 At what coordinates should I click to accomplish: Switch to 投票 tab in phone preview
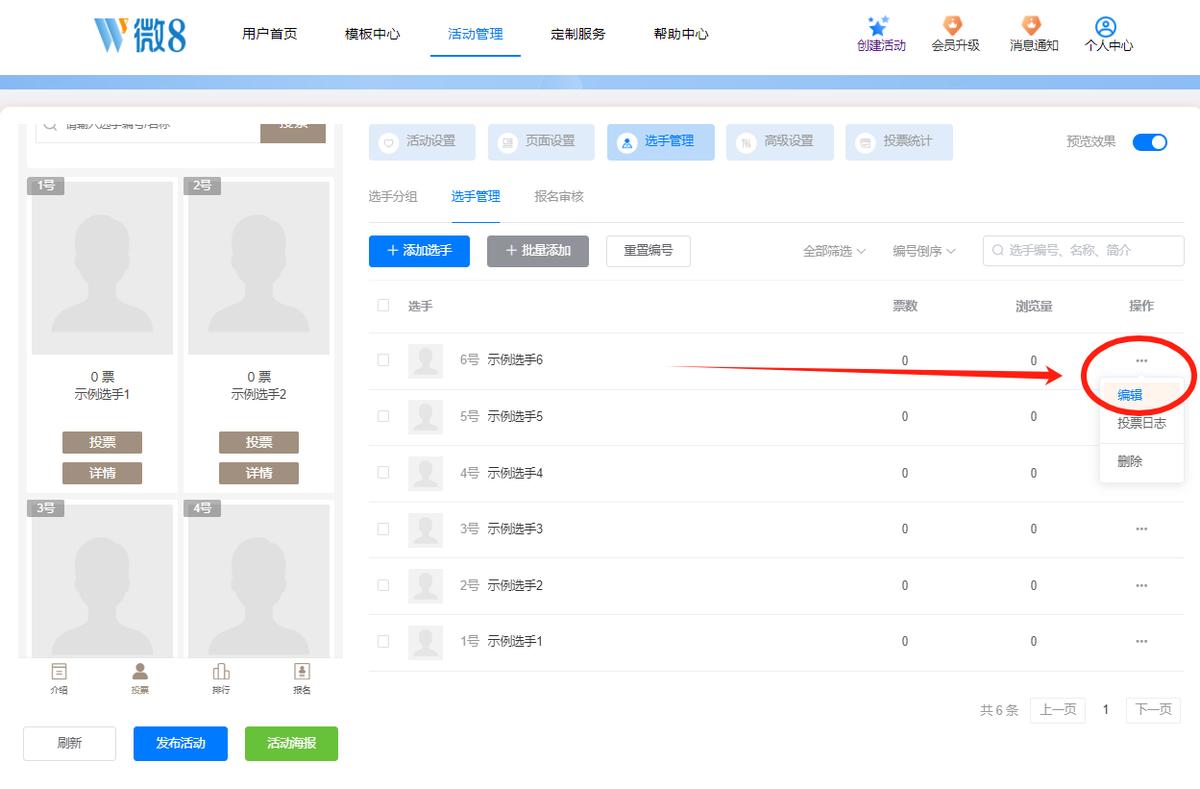(x=140, y=677)
